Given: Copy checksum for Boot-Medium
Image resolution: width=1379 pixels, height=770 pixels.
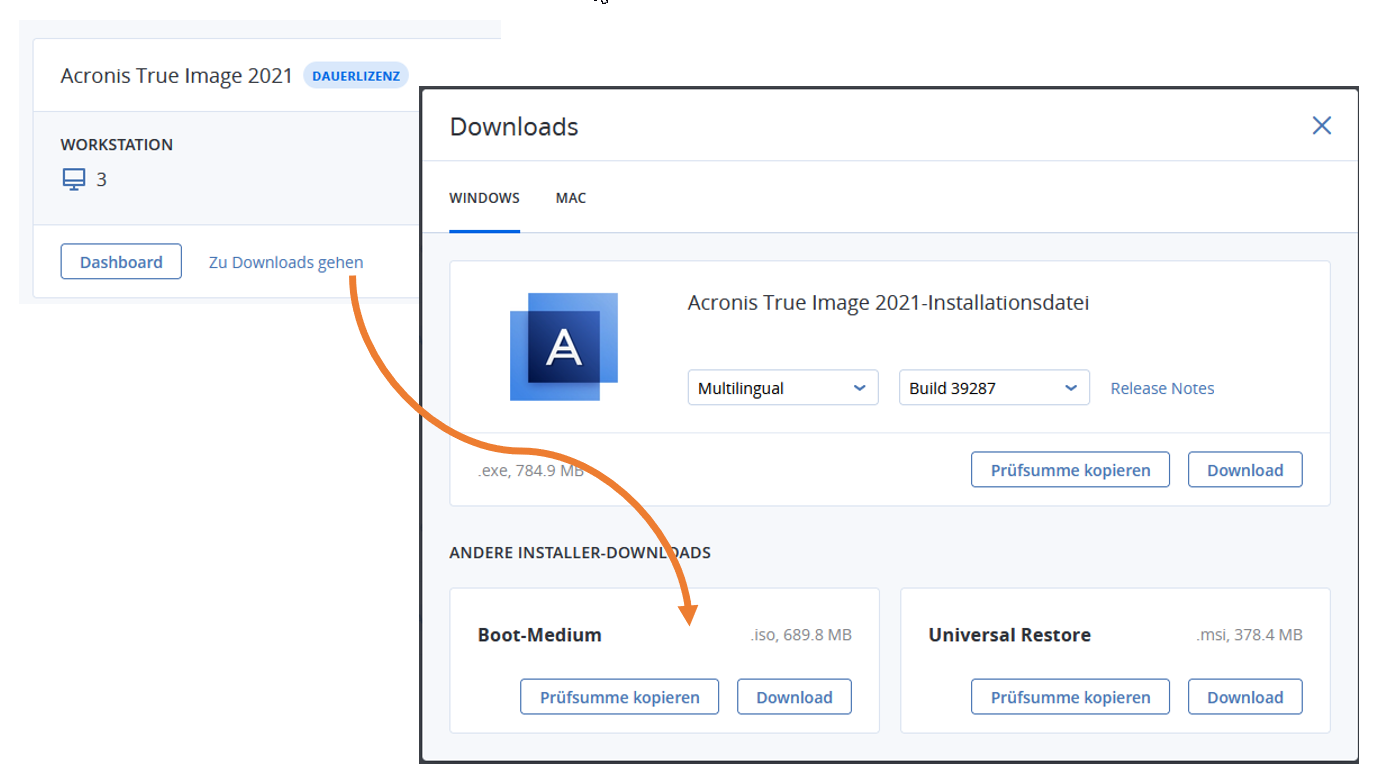Looking at the screenshot, I should click(619, 697).
